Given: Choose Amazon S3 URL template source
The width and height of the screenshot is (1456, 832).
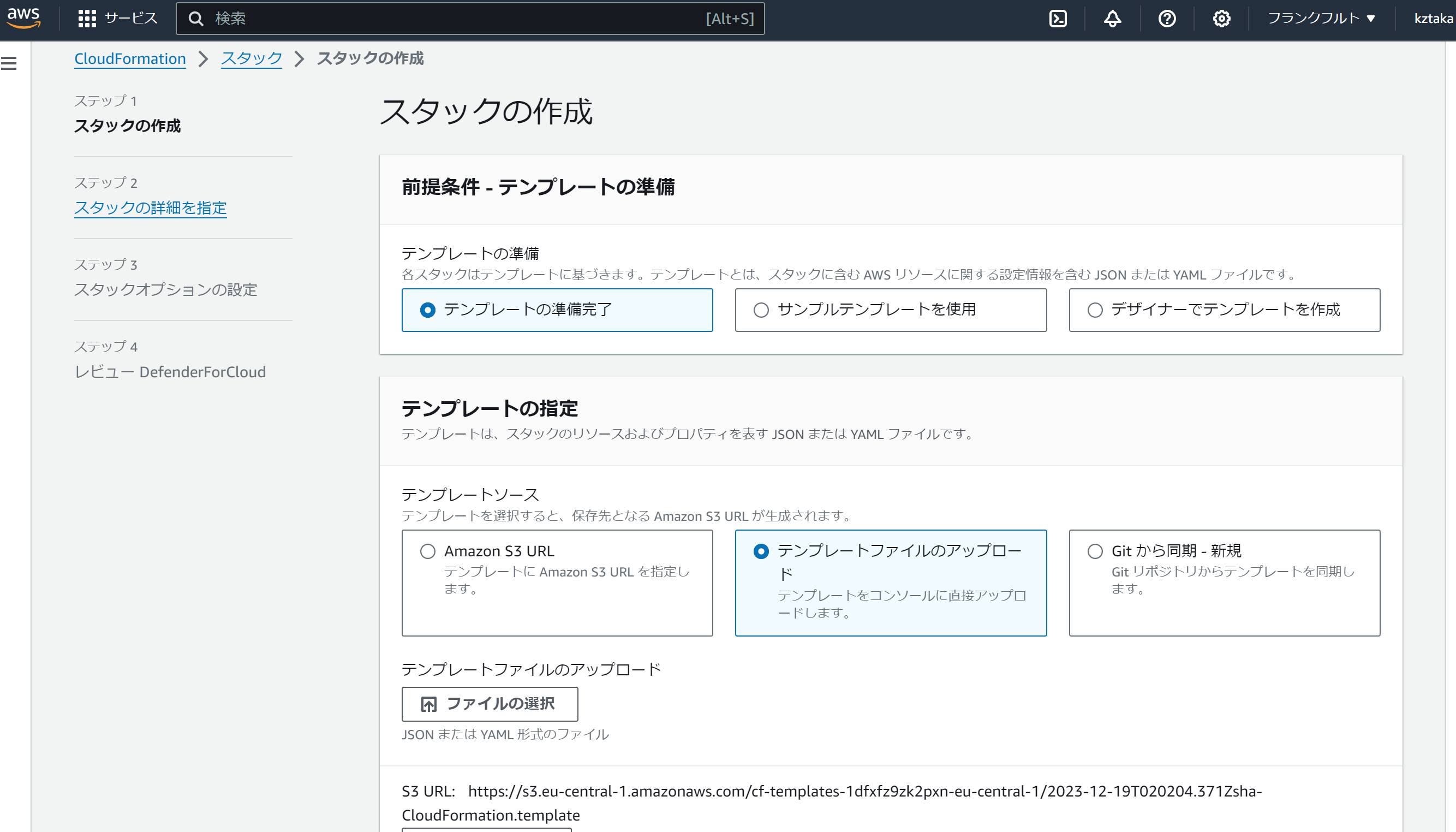Looking at the screenshot, I should [x=428, y=551].
